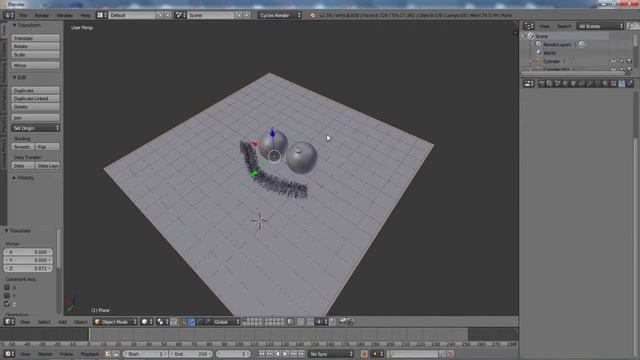Open the Render properties tab
The width and height of the screenshot is (640, 360).
[x=542, y=84]
